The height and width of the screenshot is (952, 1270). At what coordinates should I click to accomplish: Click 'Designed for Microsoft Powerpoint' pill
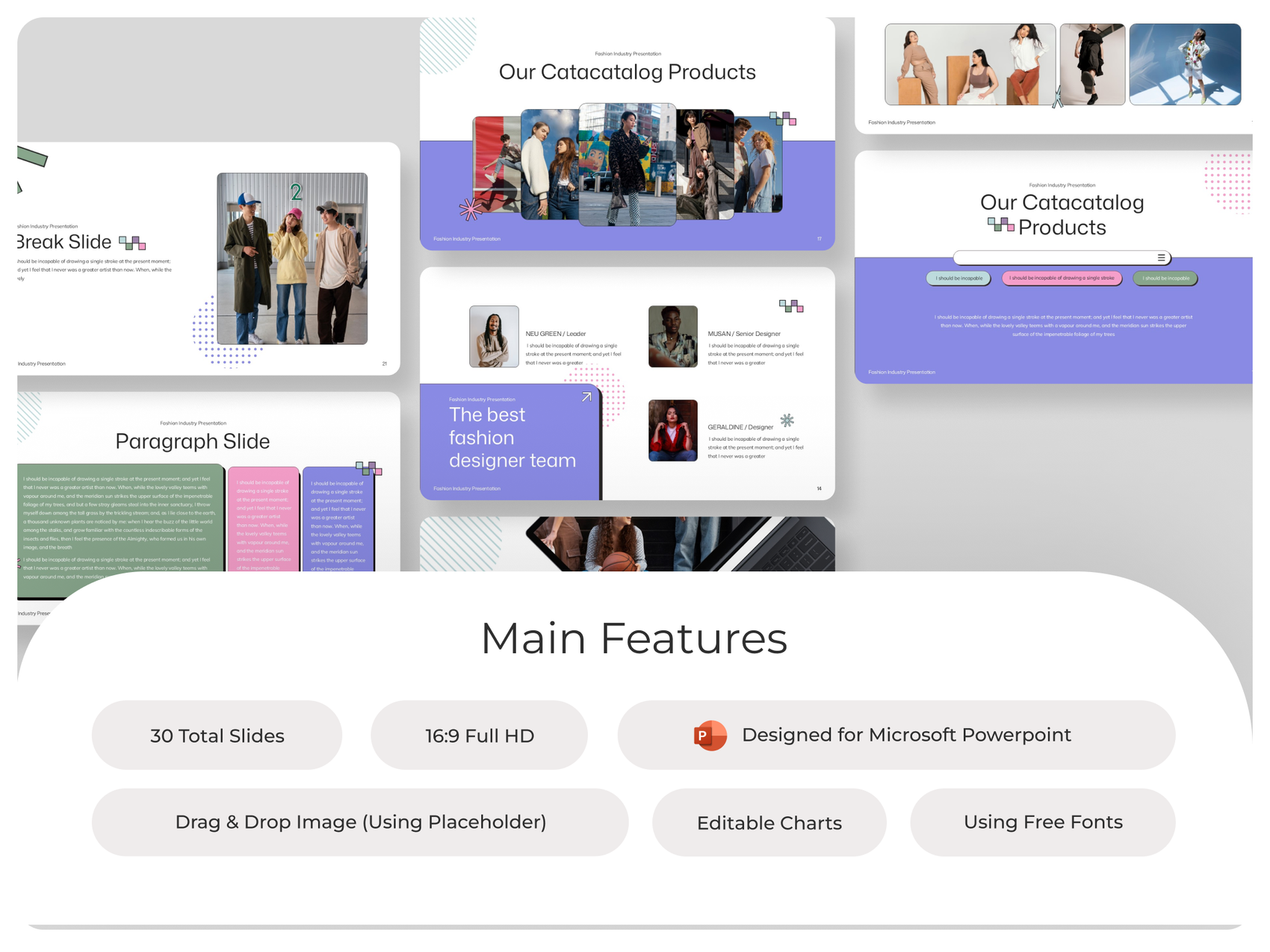click(x=896, y=735)
